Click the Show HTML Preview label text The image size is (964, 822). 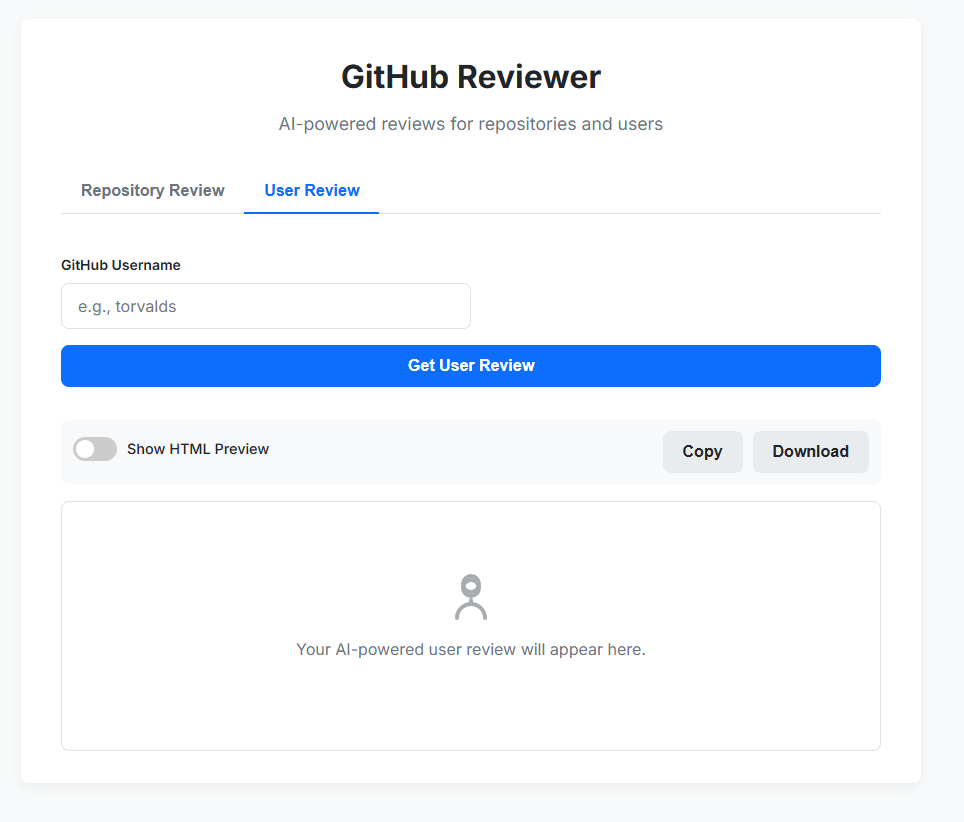coord(198,449)
